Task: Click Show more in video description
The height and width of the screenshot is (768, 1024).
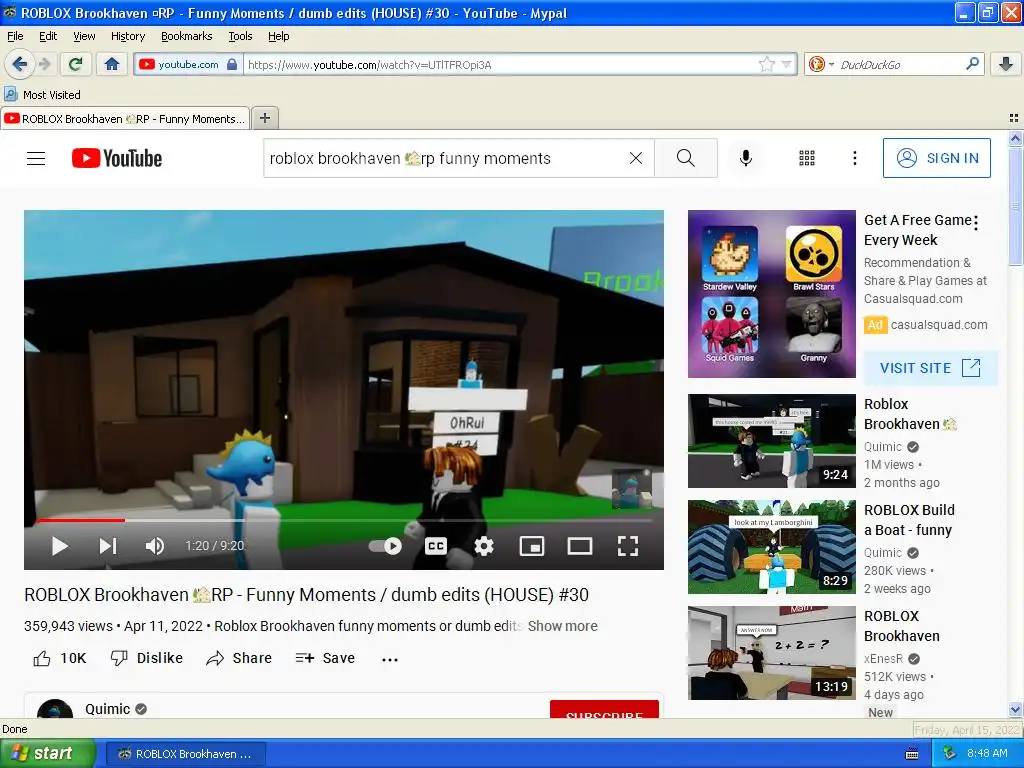Action: [562, 626]
